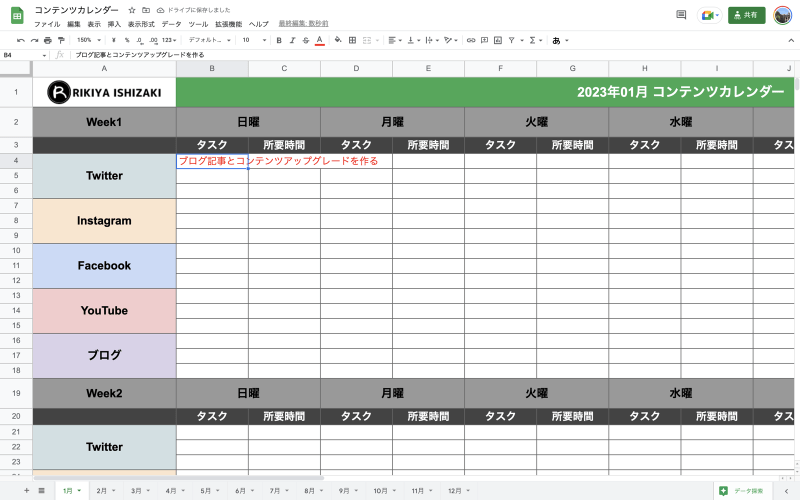Open the comment history icon

click(681, 15)
